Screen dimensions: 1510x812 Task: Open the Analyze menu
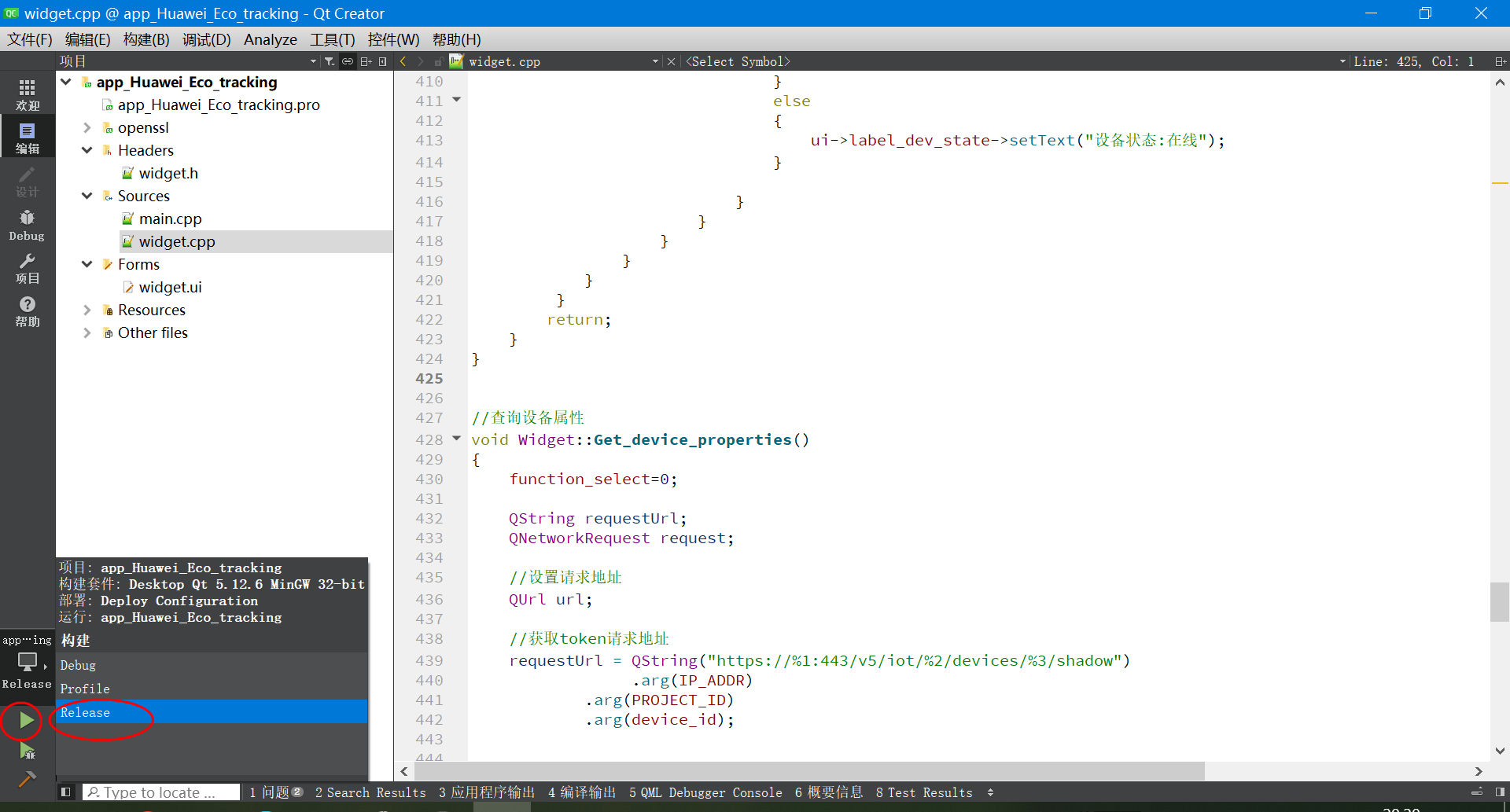(270, 39)
